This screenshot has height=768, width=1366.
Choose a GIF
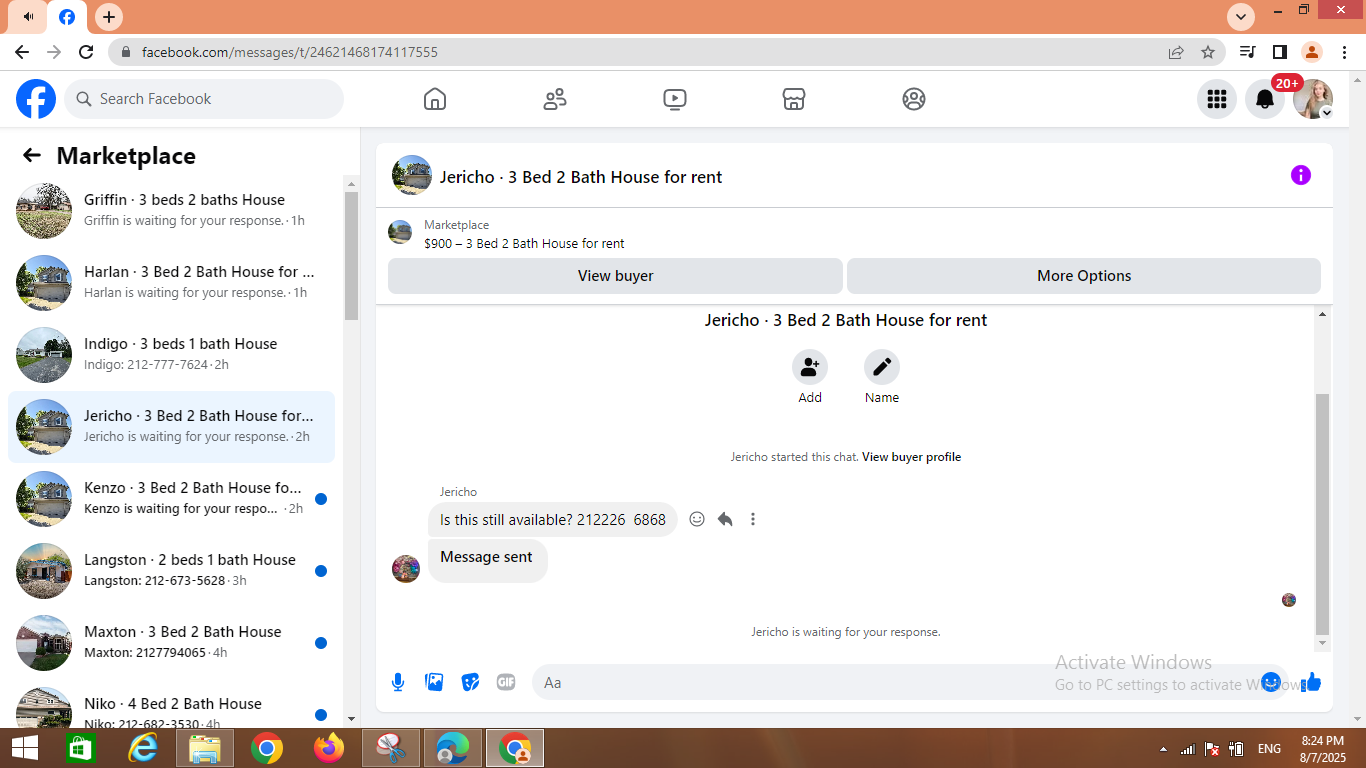click(x=506, y=682)
